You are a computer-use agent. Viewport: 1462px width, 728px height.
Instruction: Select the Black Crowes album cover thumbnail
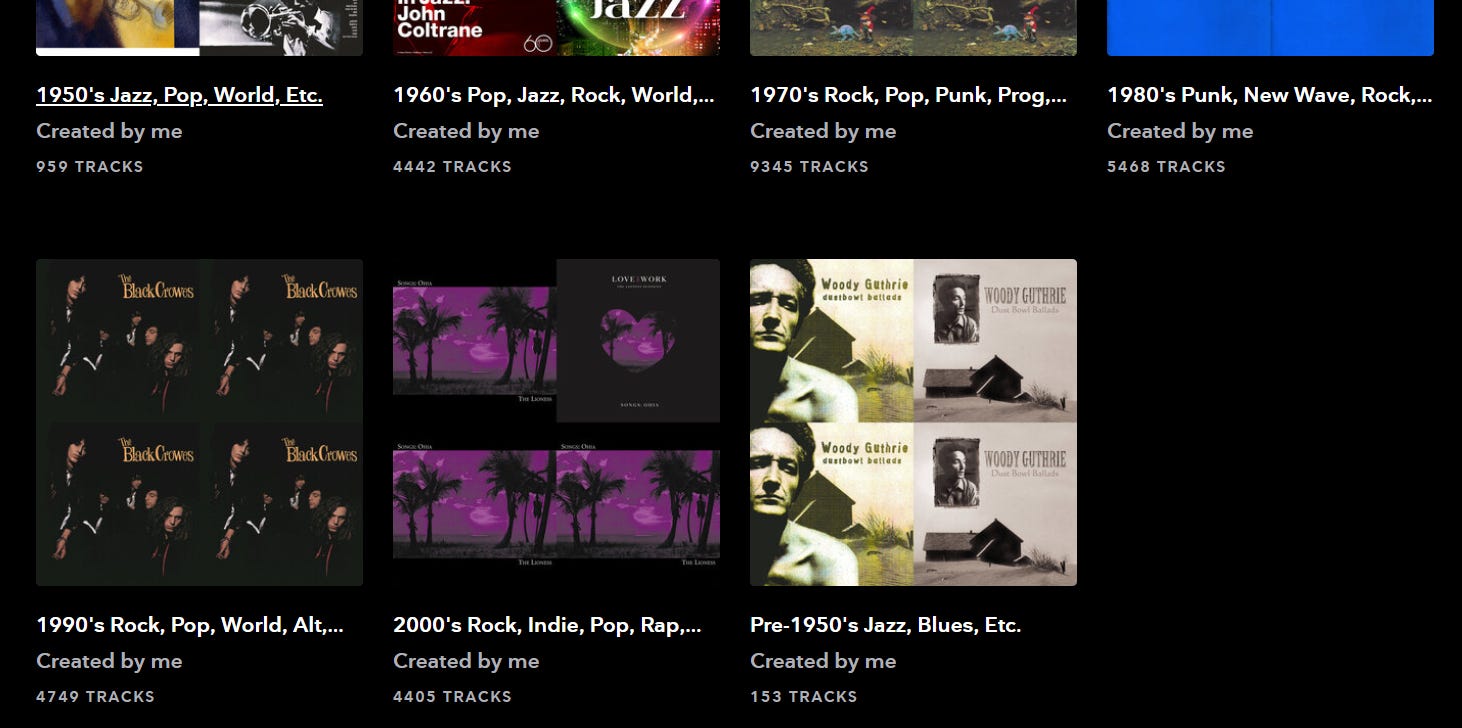pyautogui.click(x=199, y=422)
